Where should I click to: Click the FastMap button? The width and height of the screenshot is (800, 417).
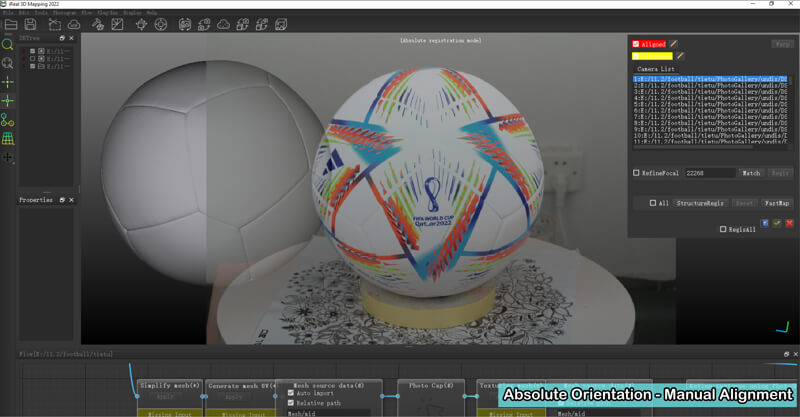[777, 203]
